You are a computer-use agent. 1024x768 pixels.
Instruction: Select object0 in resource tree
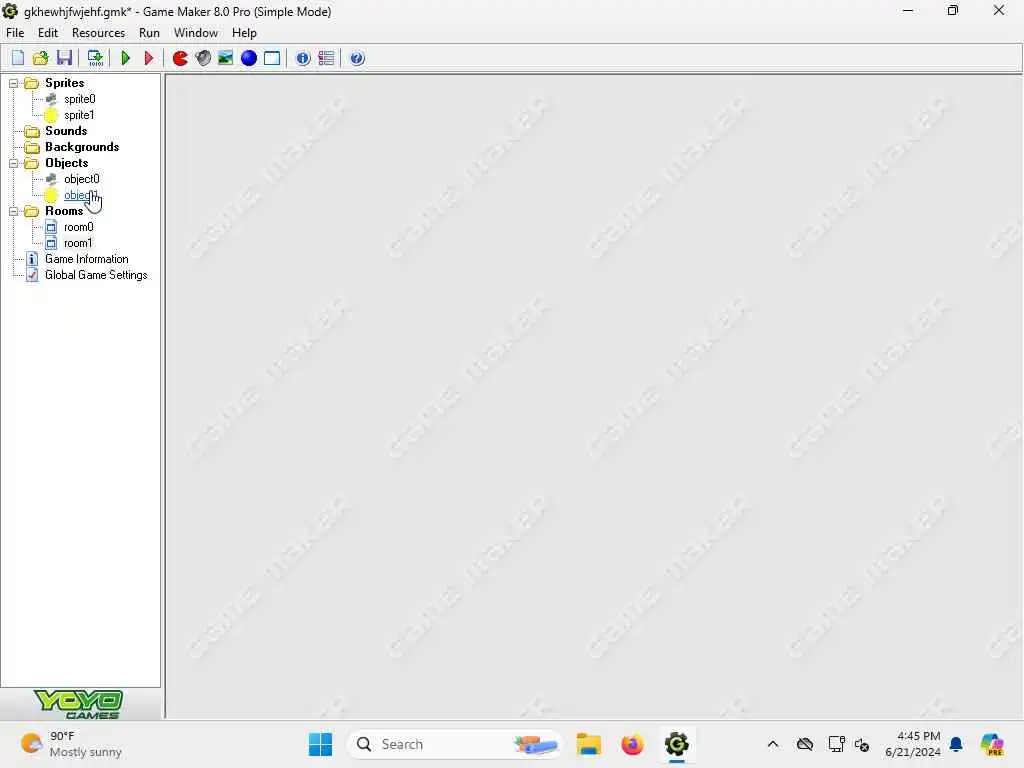82,179
